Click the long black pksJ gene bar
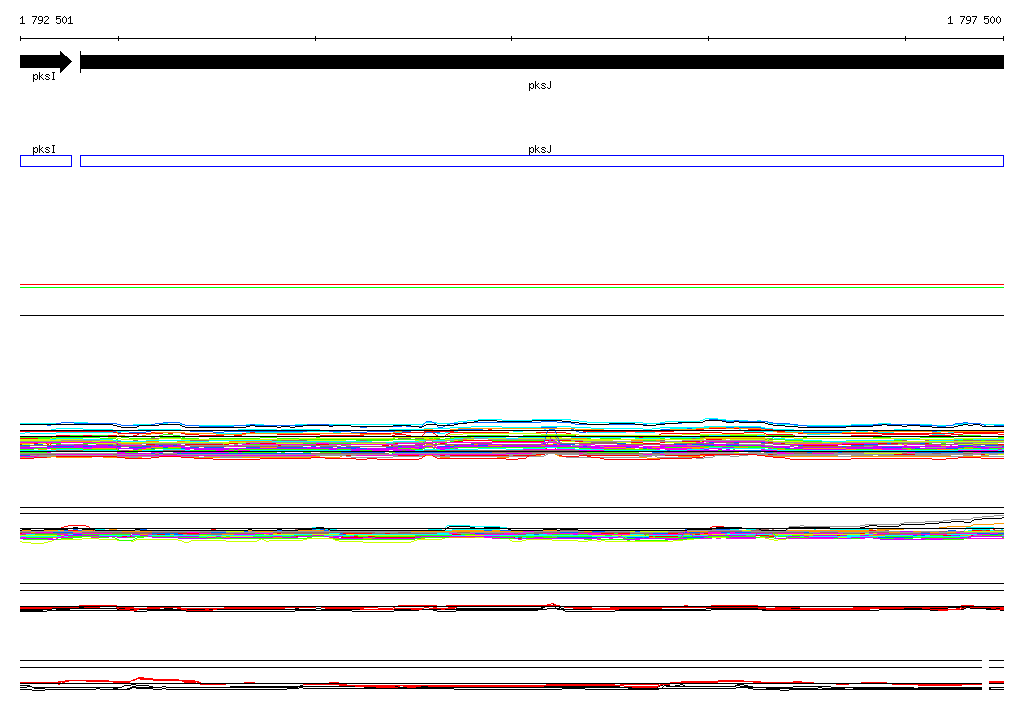 542,62
